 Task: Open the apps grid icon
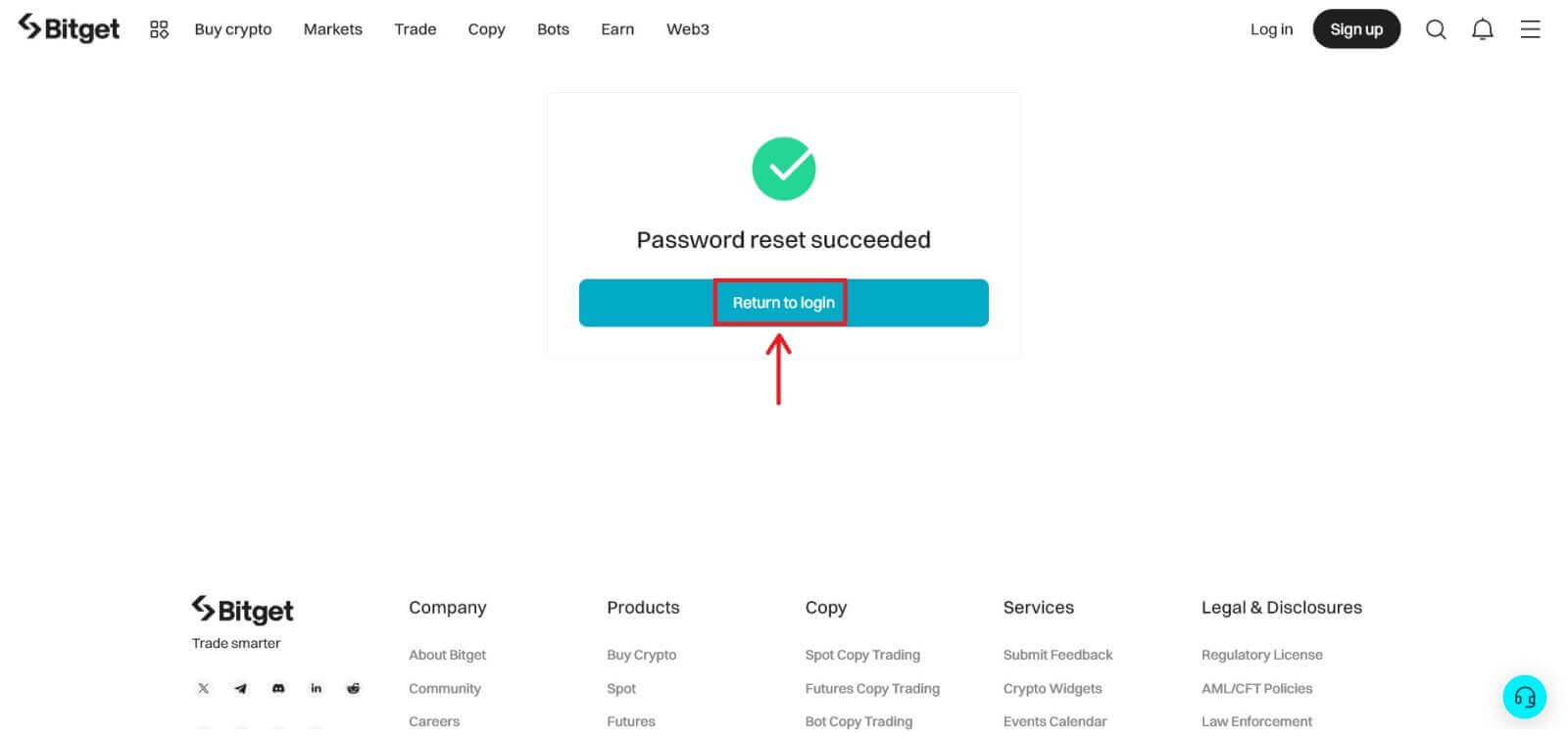point(159,29)
